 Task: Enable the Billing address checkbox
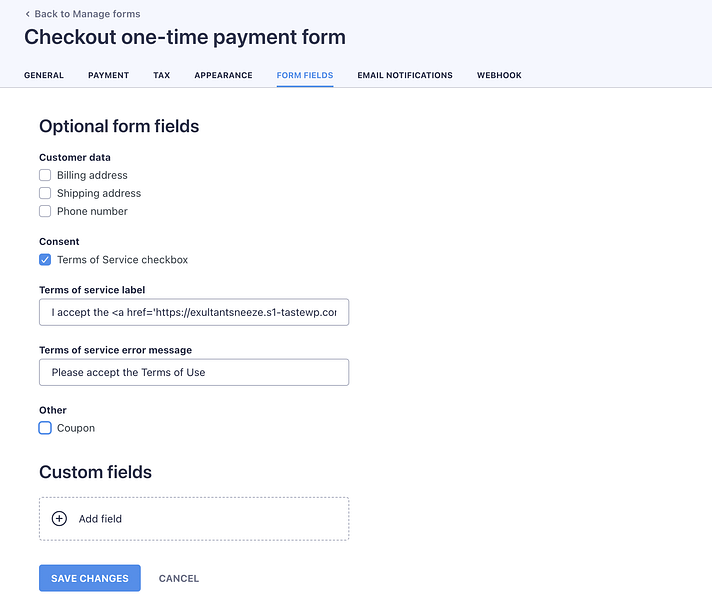[45, 175]
